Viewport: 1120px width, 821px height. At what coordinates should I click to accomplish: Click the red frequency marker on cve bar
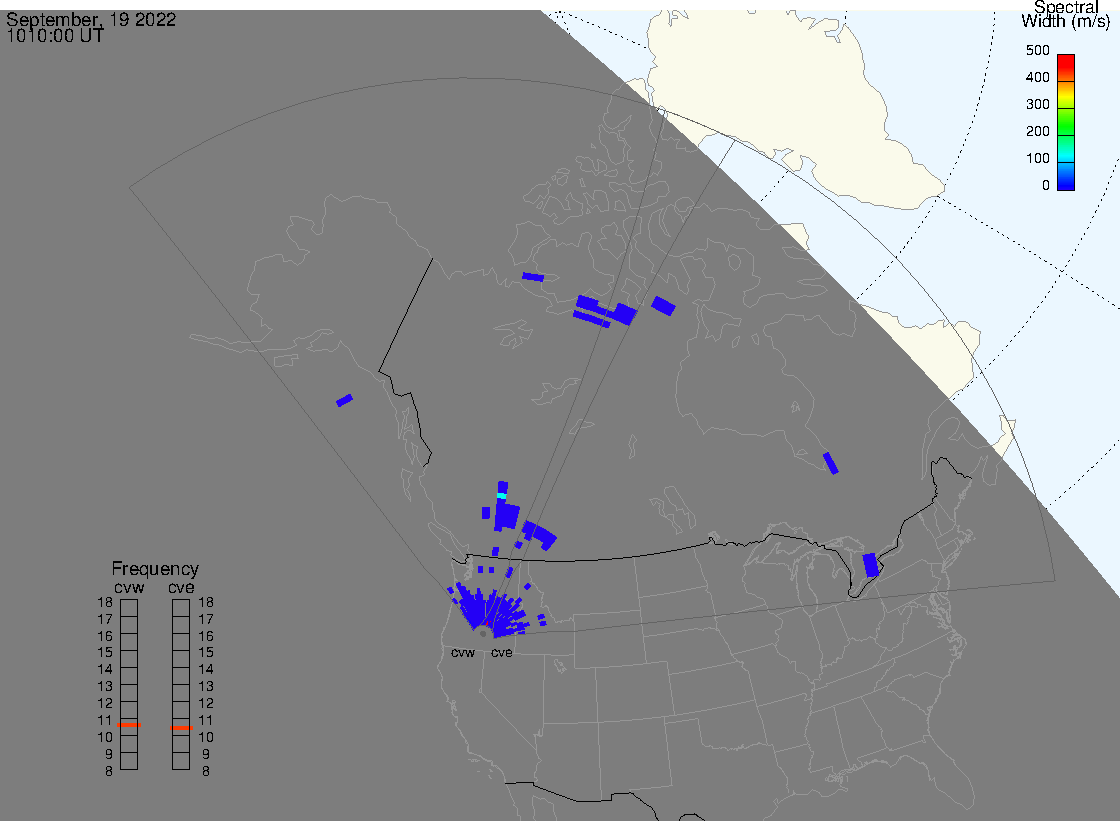point(181,727)
